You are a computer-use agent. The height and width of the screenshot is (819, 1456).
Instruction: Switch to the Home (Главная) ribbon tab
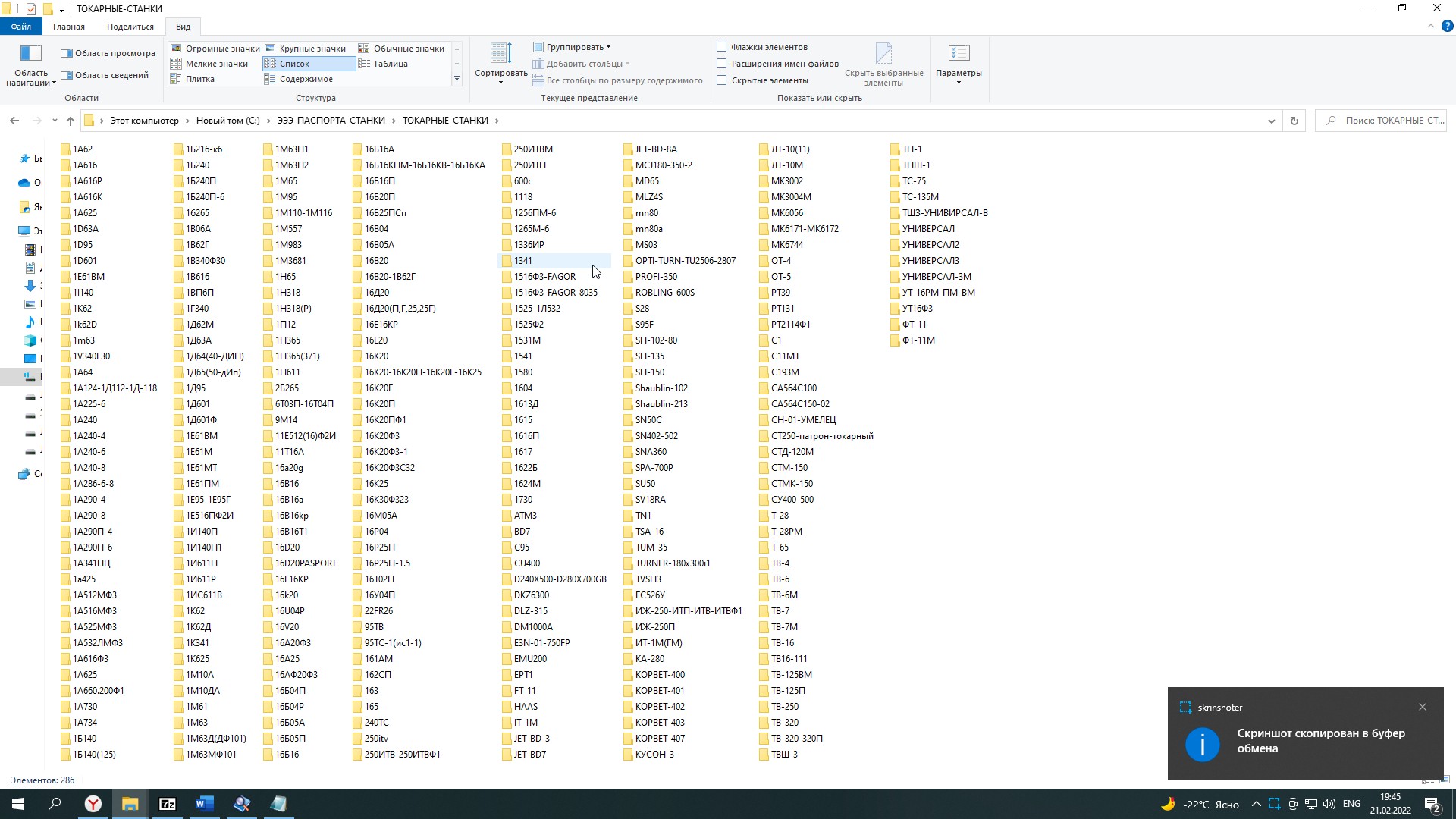click(x=69, y=27)
